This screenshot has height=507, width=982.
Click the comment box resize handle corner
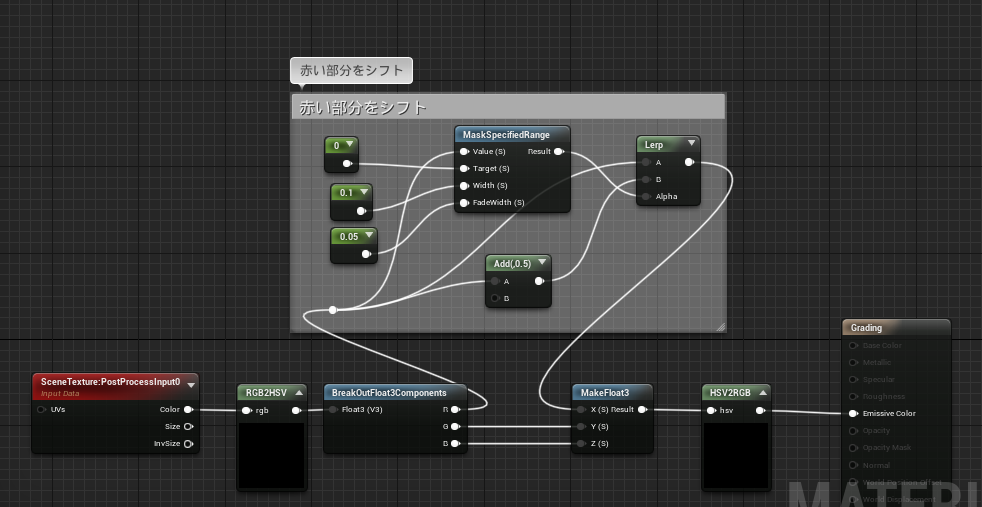(x=721, y=326)
